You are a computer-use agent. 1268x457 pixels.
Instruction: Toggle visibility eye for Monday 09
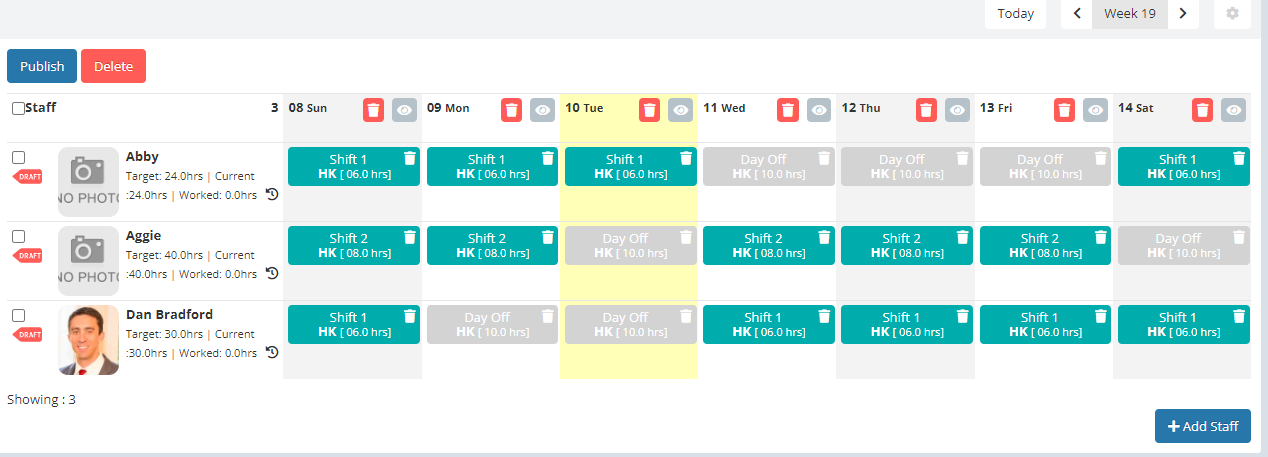pyautogui.click(x=542, y=110)
